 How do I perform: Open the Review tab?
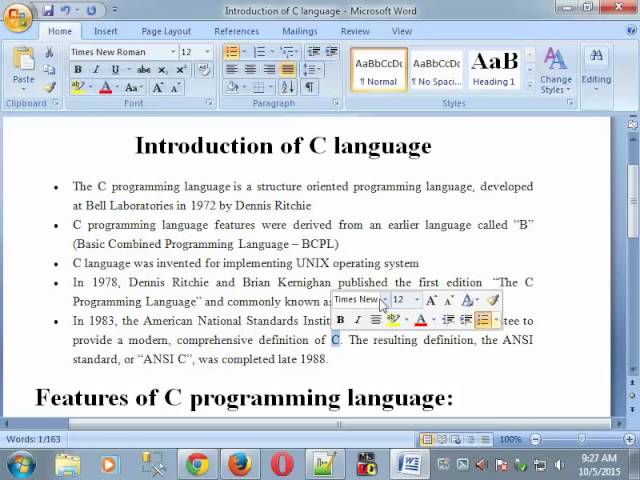pos(355,31)
